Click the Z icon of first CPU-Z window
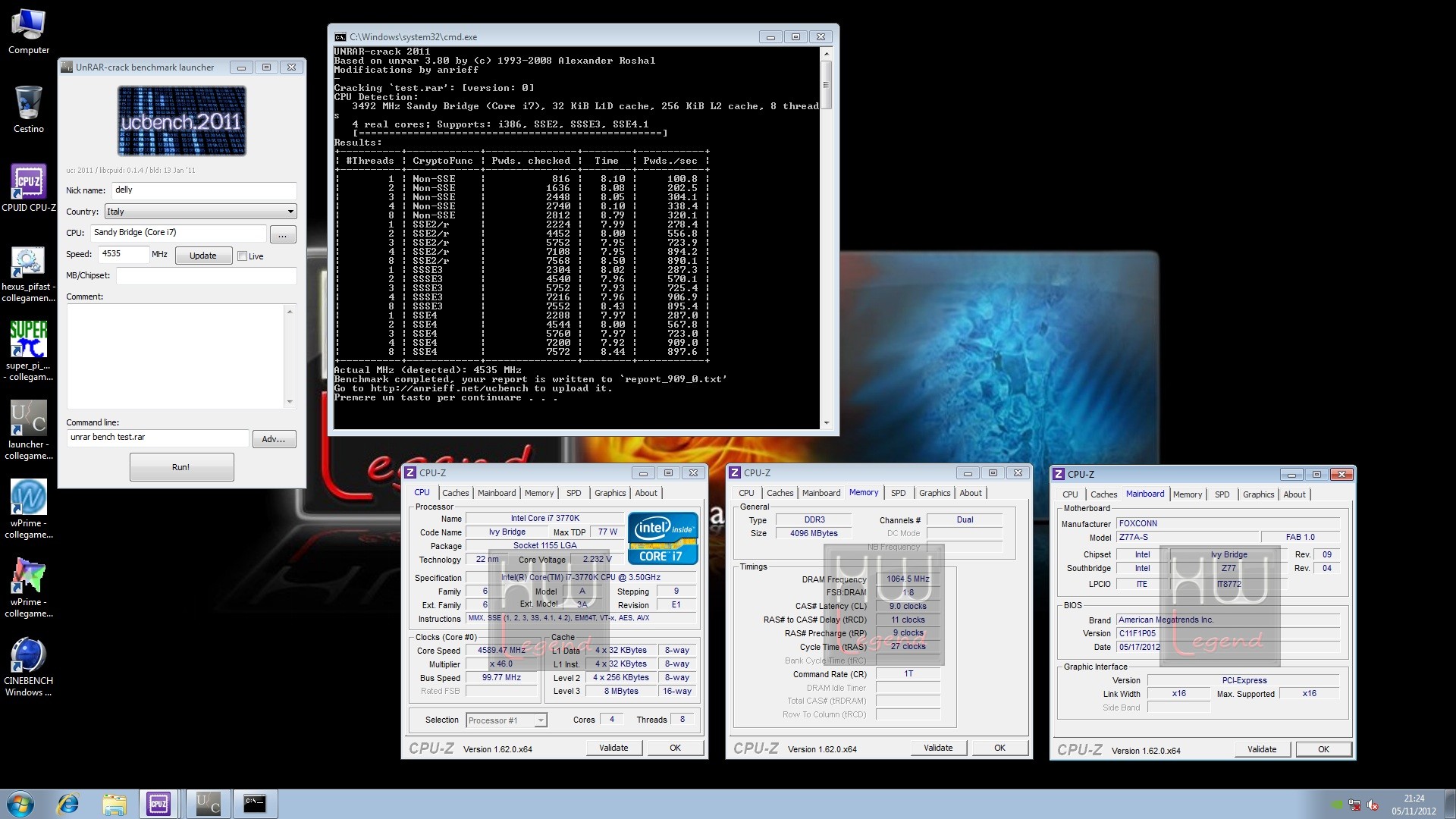The height and width of the screenshot is (819, 1456). click(x=410, y=472)
